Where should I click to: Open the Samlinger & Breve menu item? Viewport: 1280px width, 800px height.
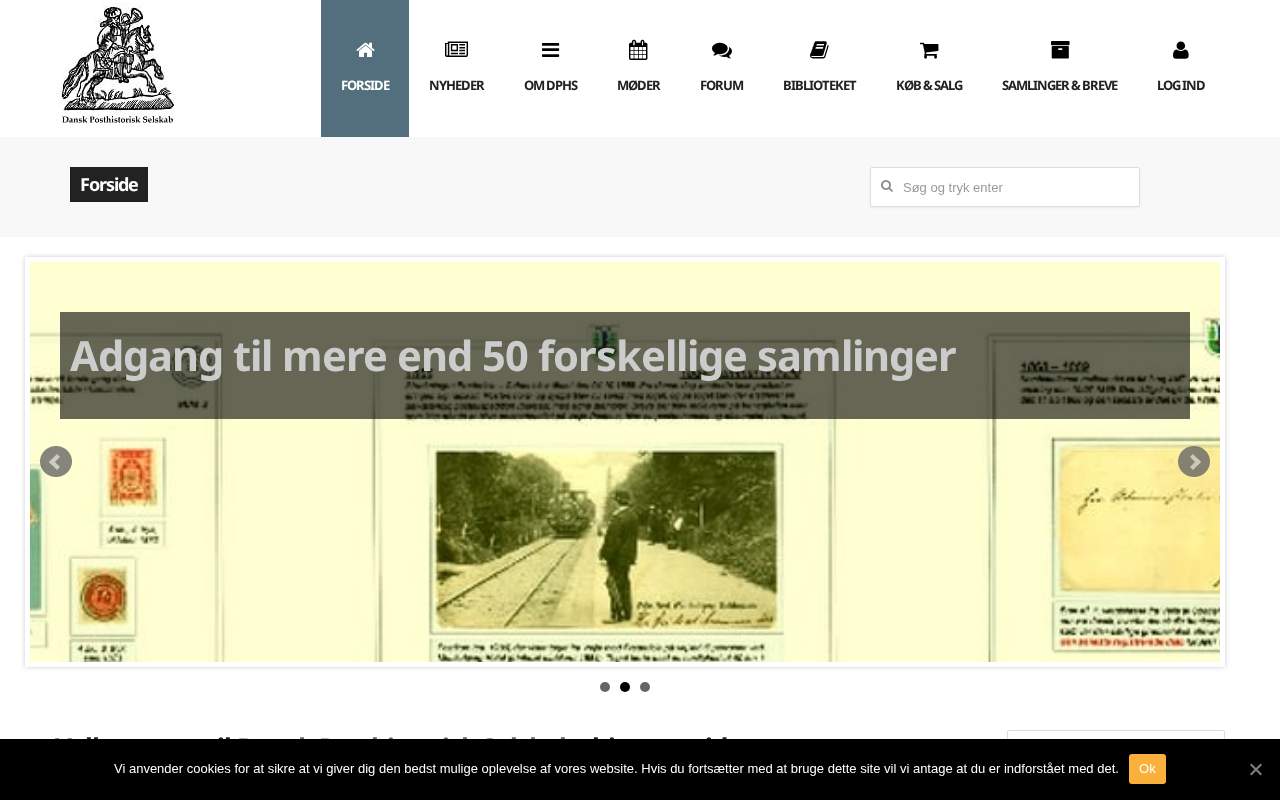[x=1060, y=68]
